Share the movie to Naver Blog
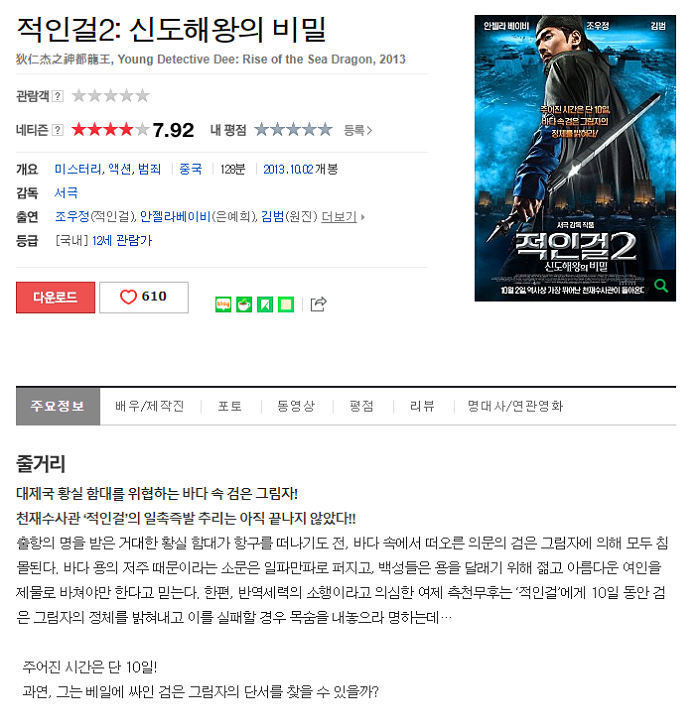This screenshot has height=727, width=700. pos(223,305)
